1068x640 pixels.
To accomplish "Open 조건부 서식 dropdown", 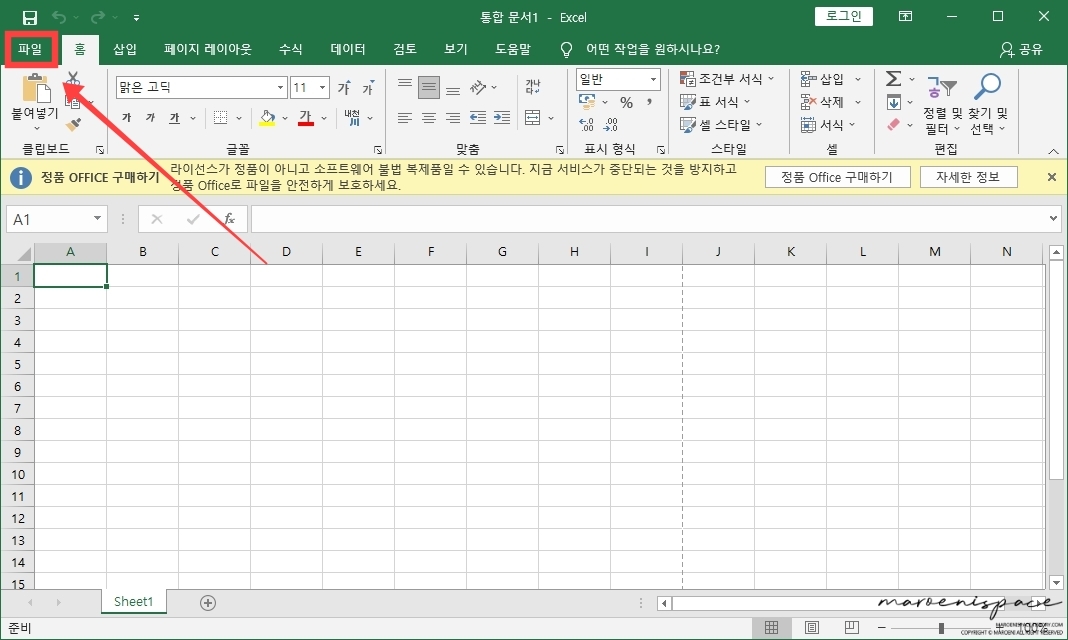I will pyautogui.click(x=727, y=79).
